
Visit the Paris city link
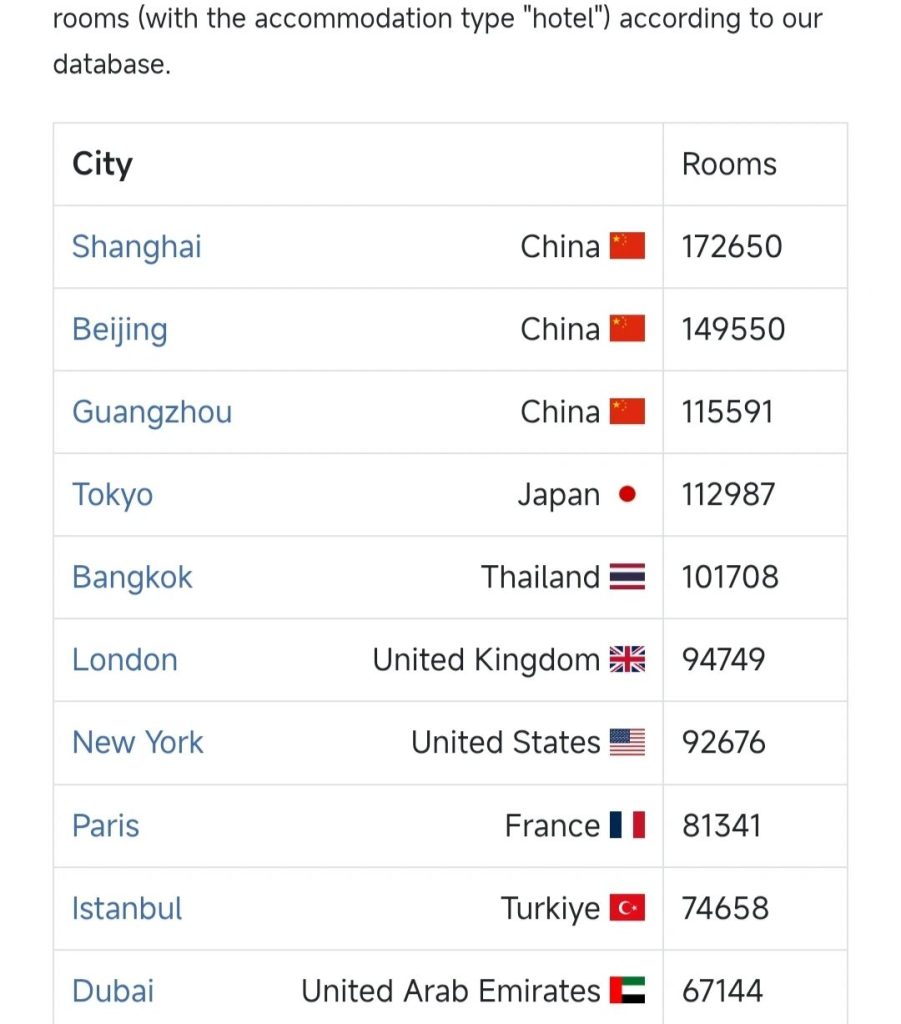tap(106, 825)
